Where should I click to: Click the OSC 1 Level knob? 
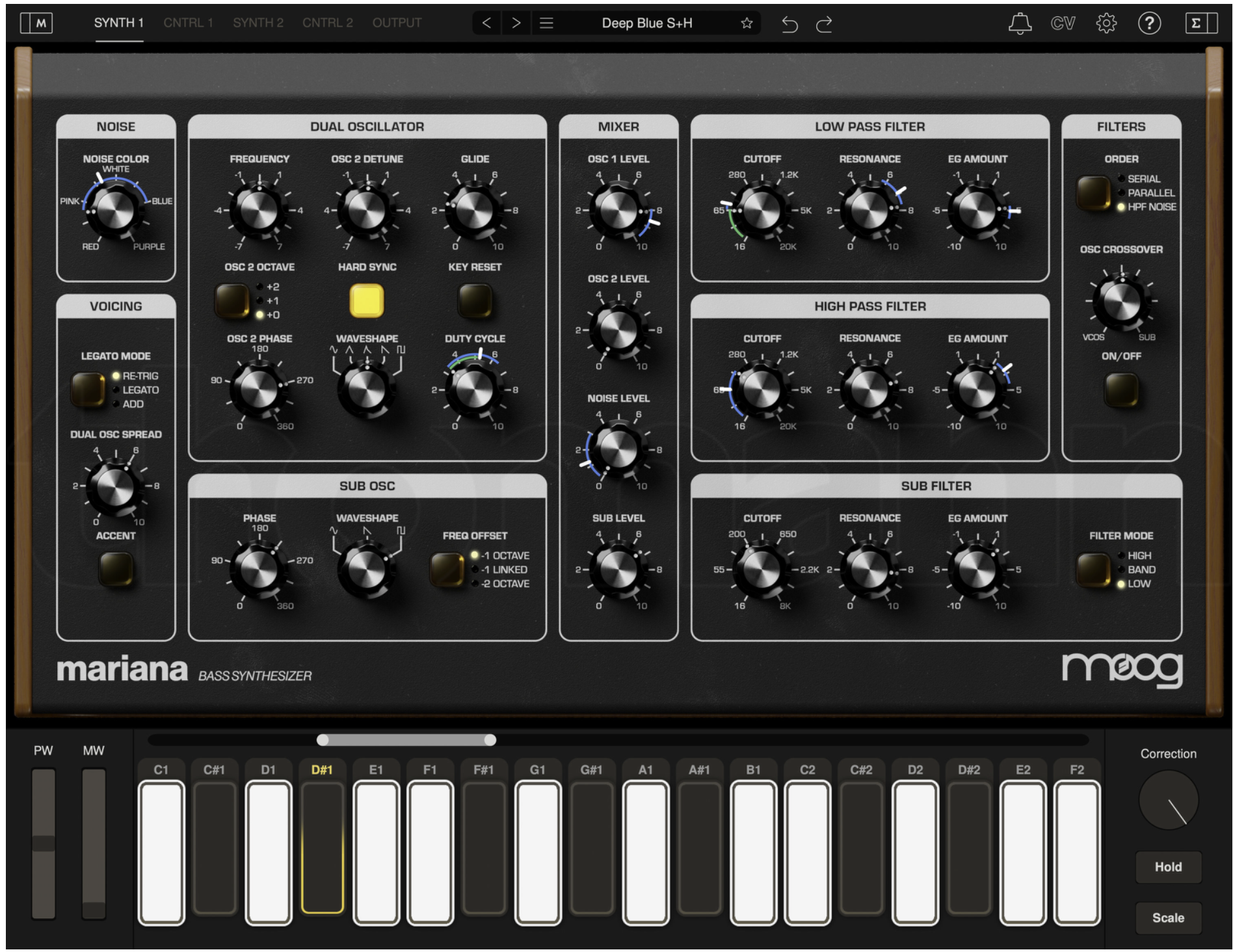618,210
